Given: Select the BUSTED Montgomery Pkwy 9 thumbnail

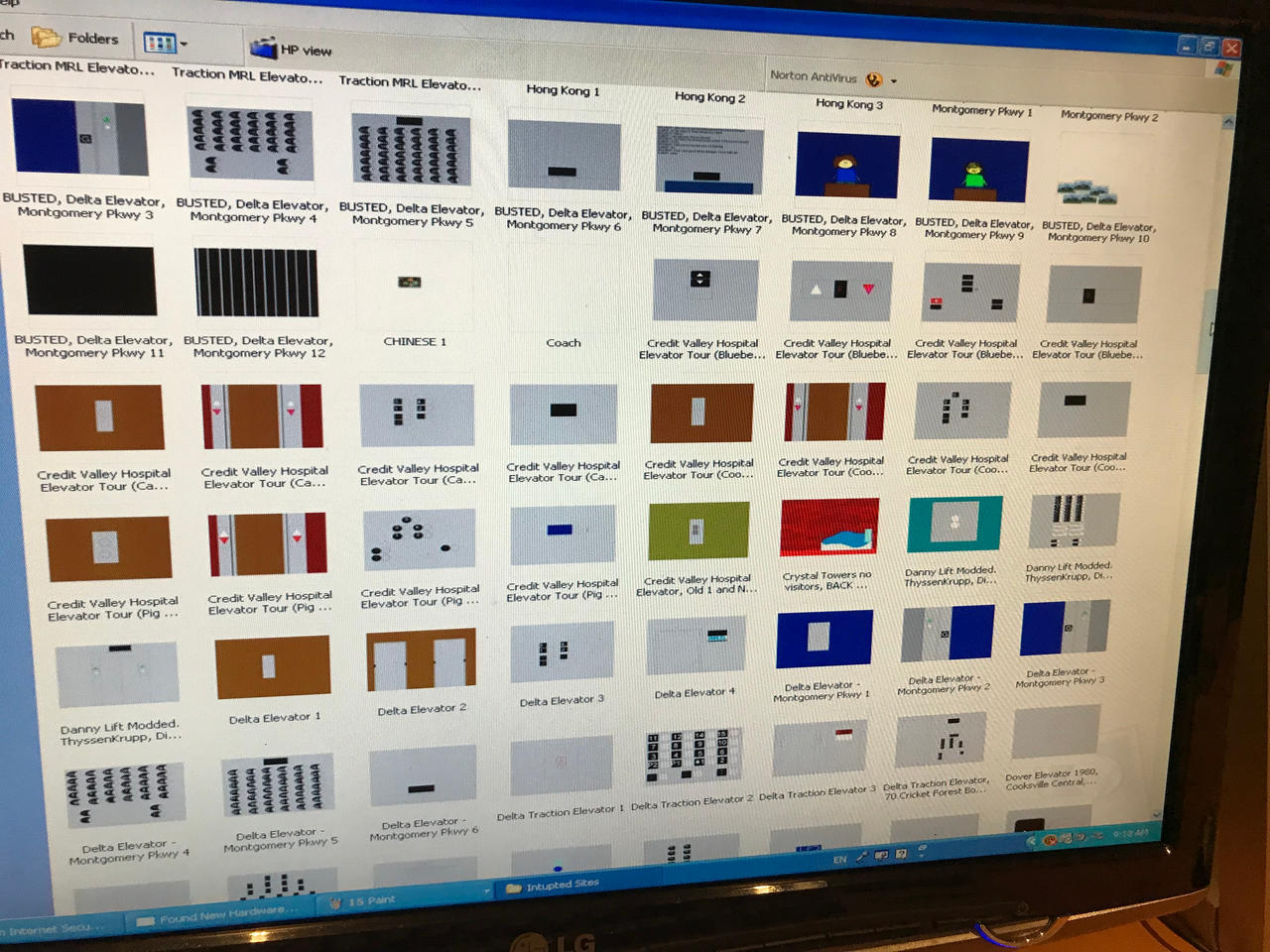Looking at the screenshot, I should click(978, 171).
